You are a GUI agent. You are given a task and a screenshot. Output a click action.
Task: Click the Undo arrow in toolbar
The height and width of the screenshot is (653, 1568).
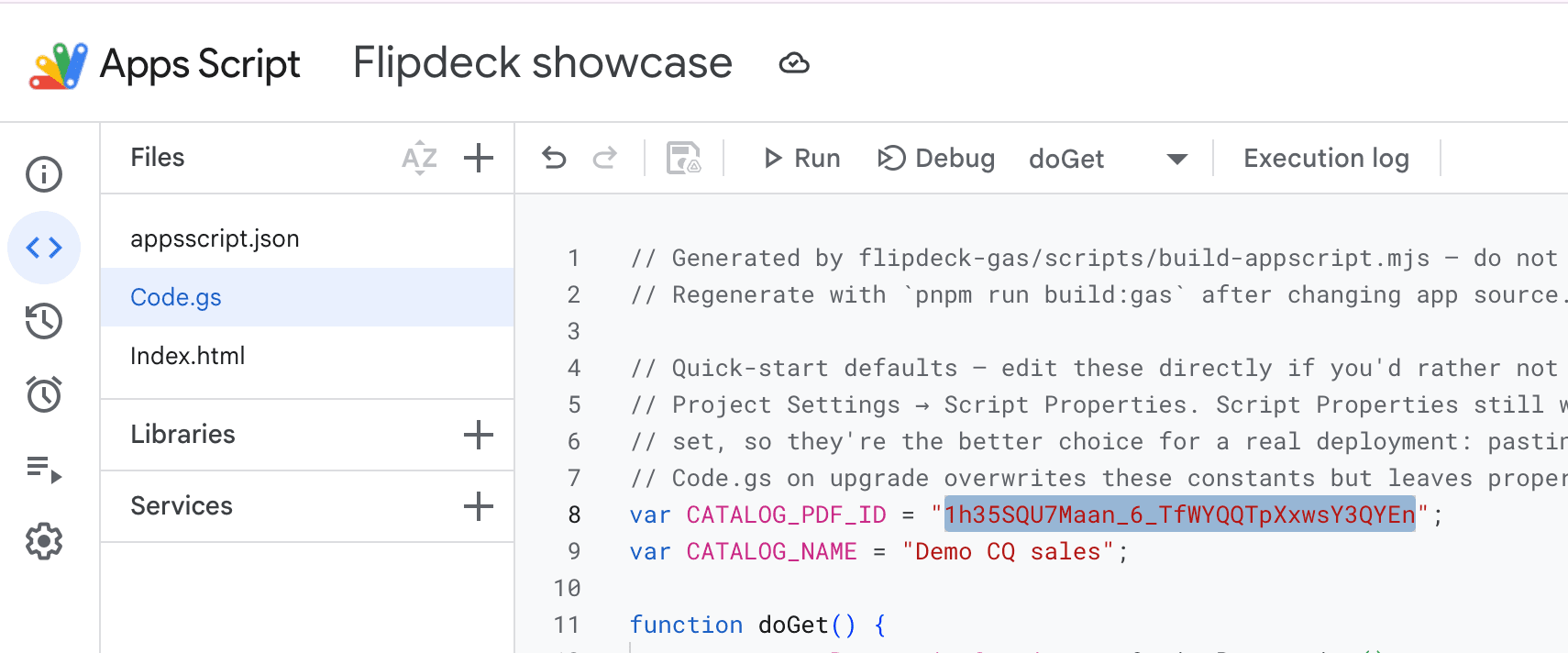point(554,159)
